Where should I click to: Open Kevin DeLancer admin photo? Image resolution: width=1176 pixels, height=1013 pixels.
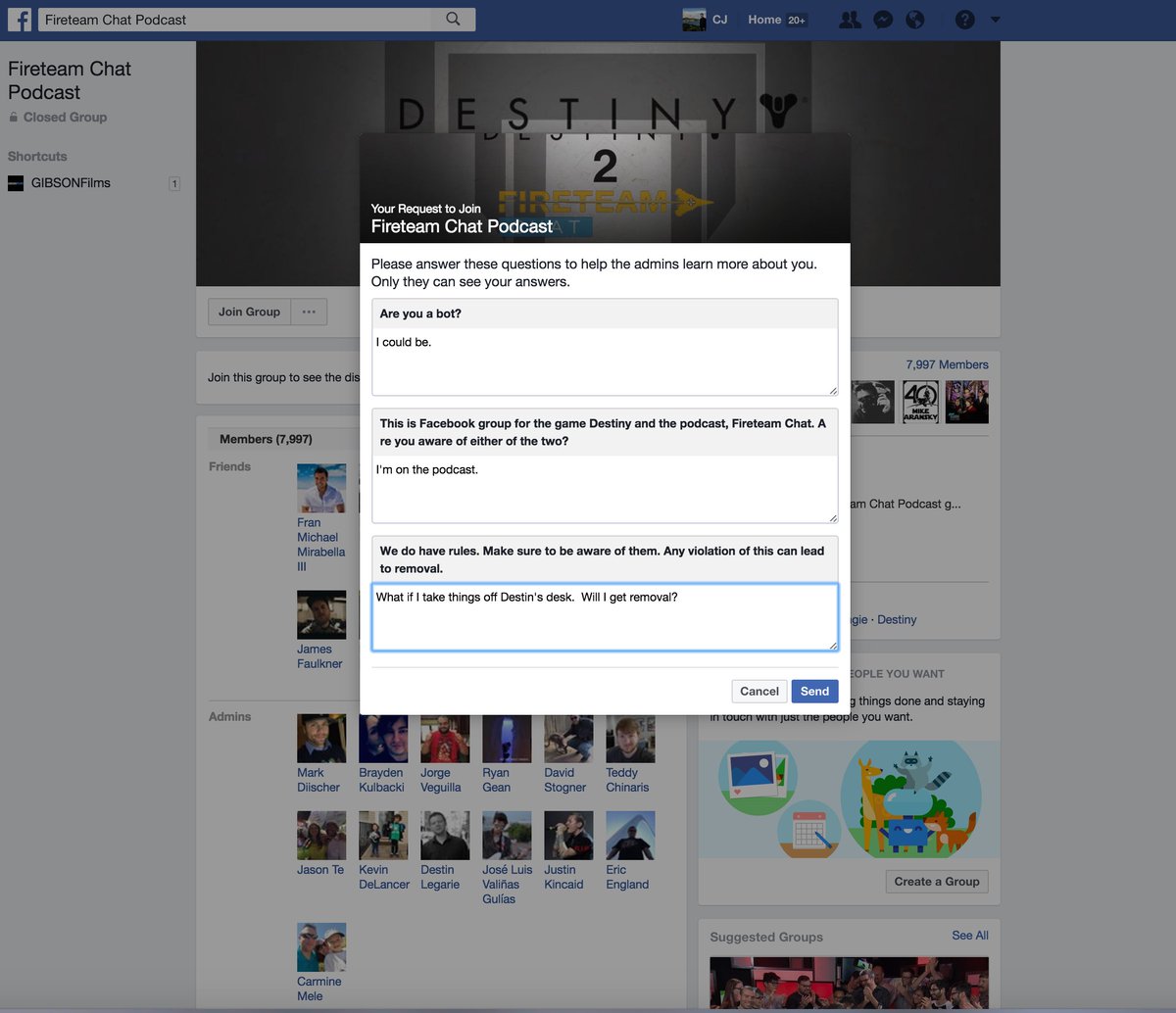tap(383, 836)
